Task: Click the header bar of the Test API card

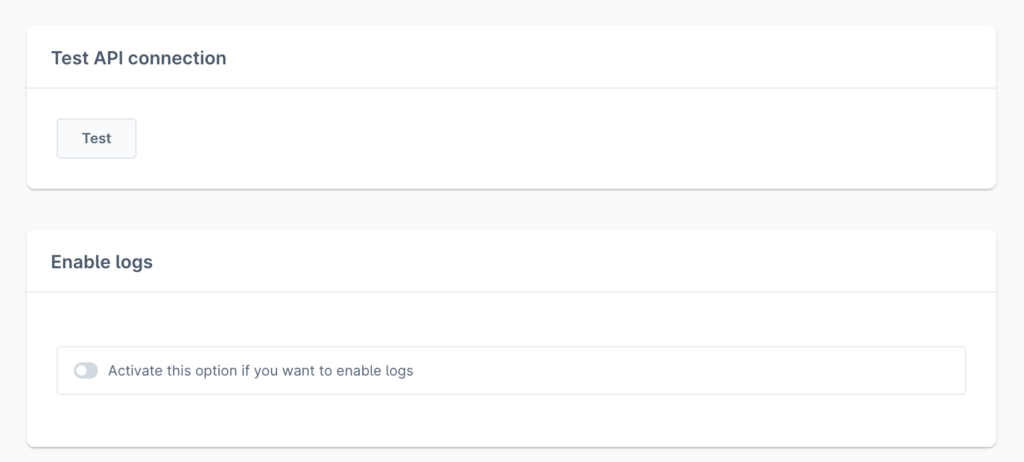Action: (600, 58)
